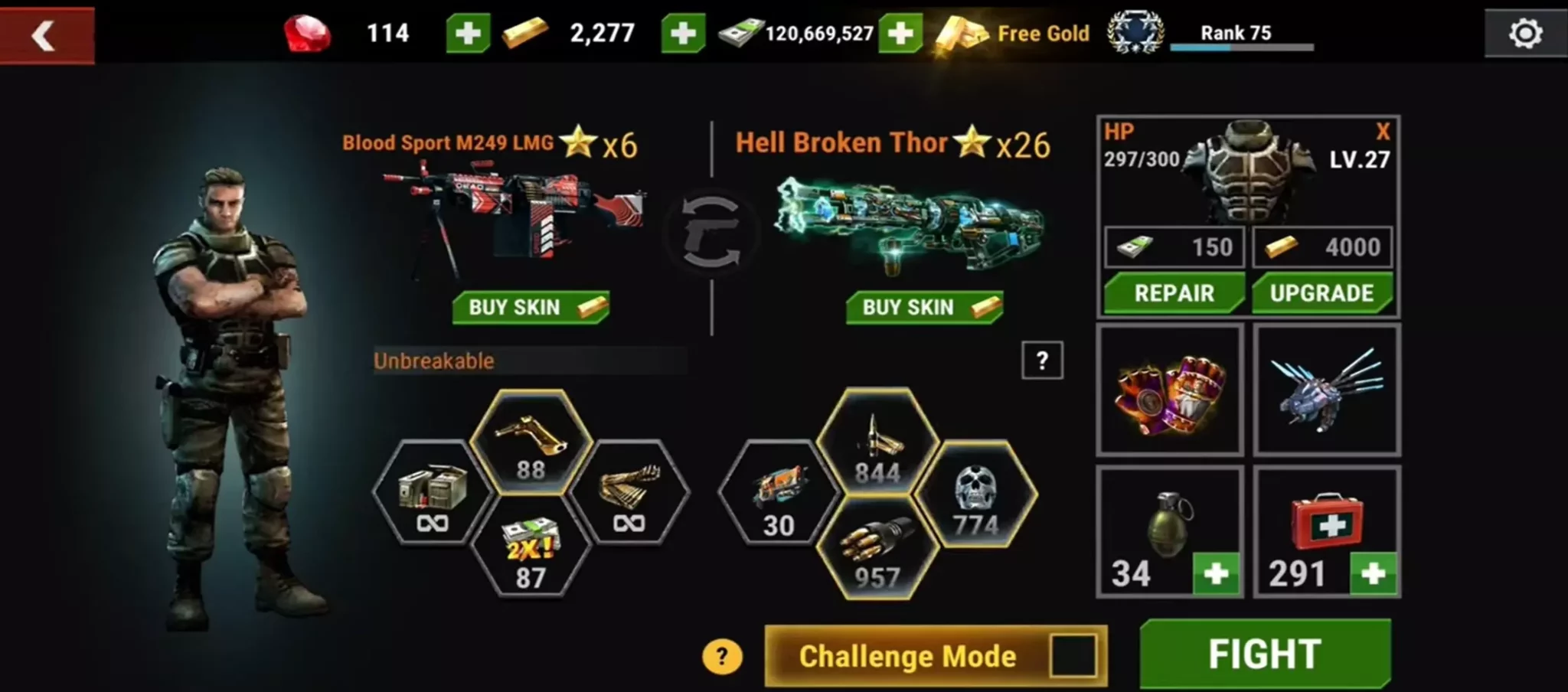Enable the Challenge Mode checkbox
1568x692 pixels.
pos(1073,656)
